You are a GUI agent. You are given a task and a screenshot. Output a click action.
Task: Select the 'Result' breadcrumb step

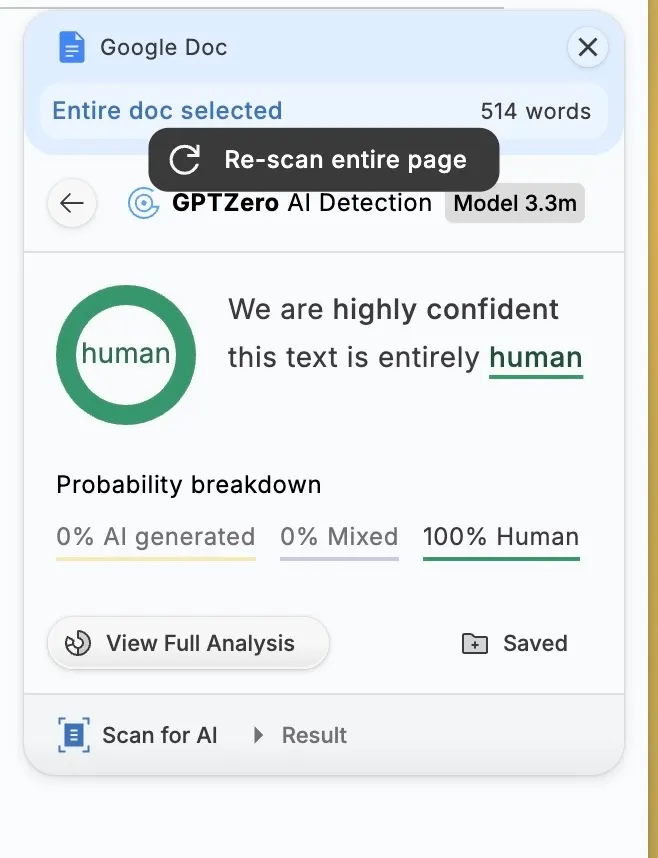click(314, 736)
